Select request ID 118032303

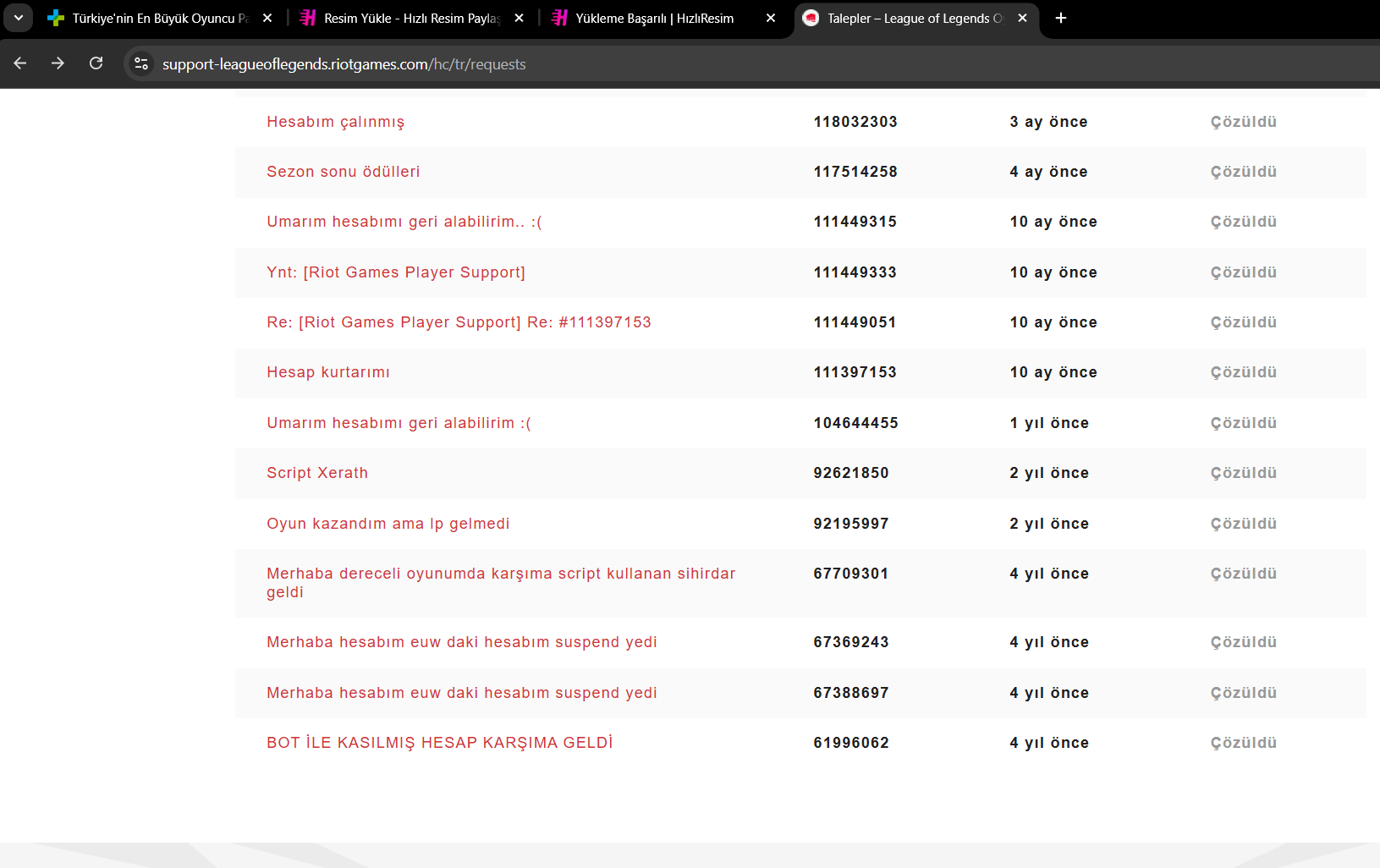[x=855, y=122]
